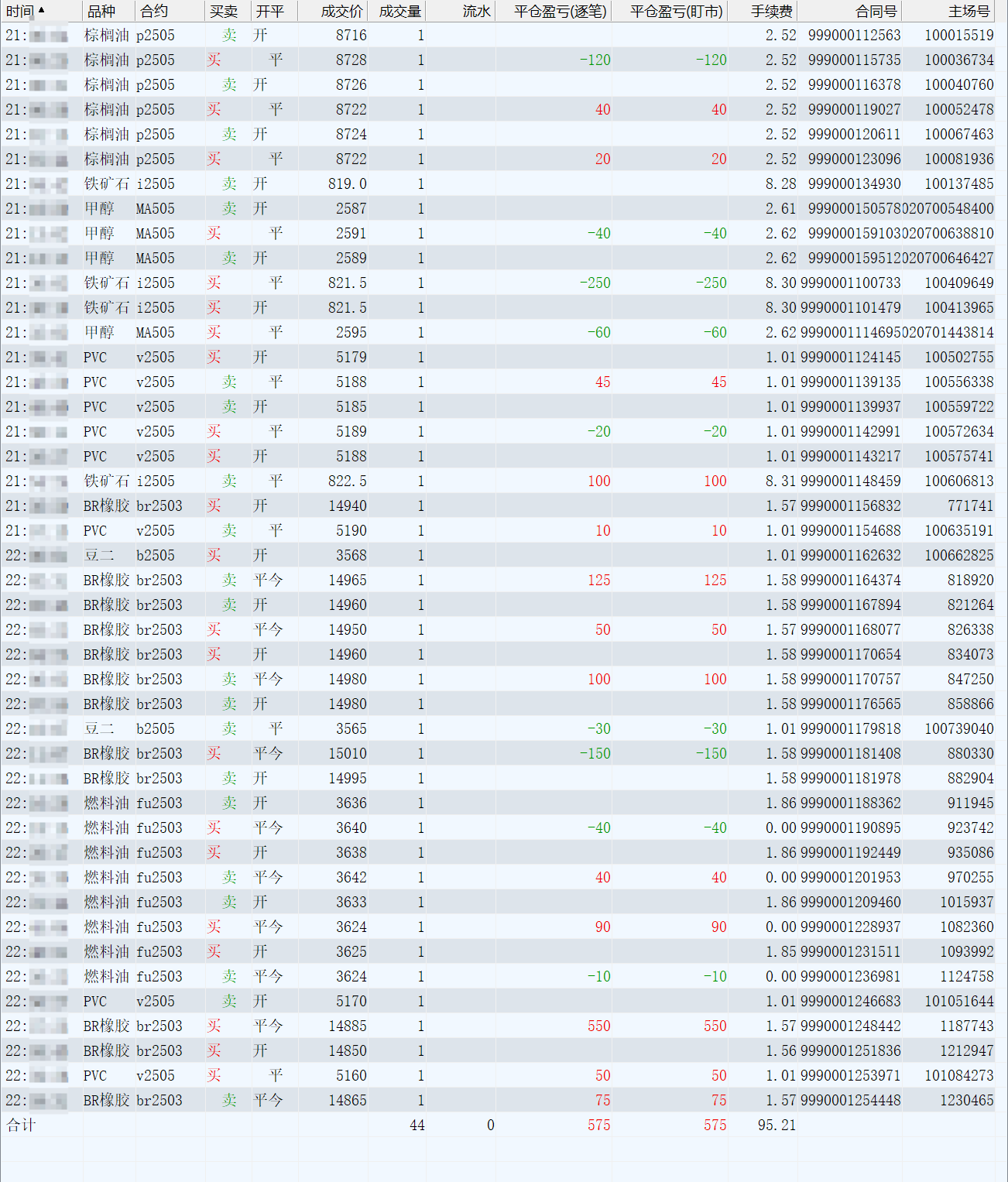Sort by 主场号 column header
Viewport: 1008px width, 1182px height.
(x=969, y=11)
